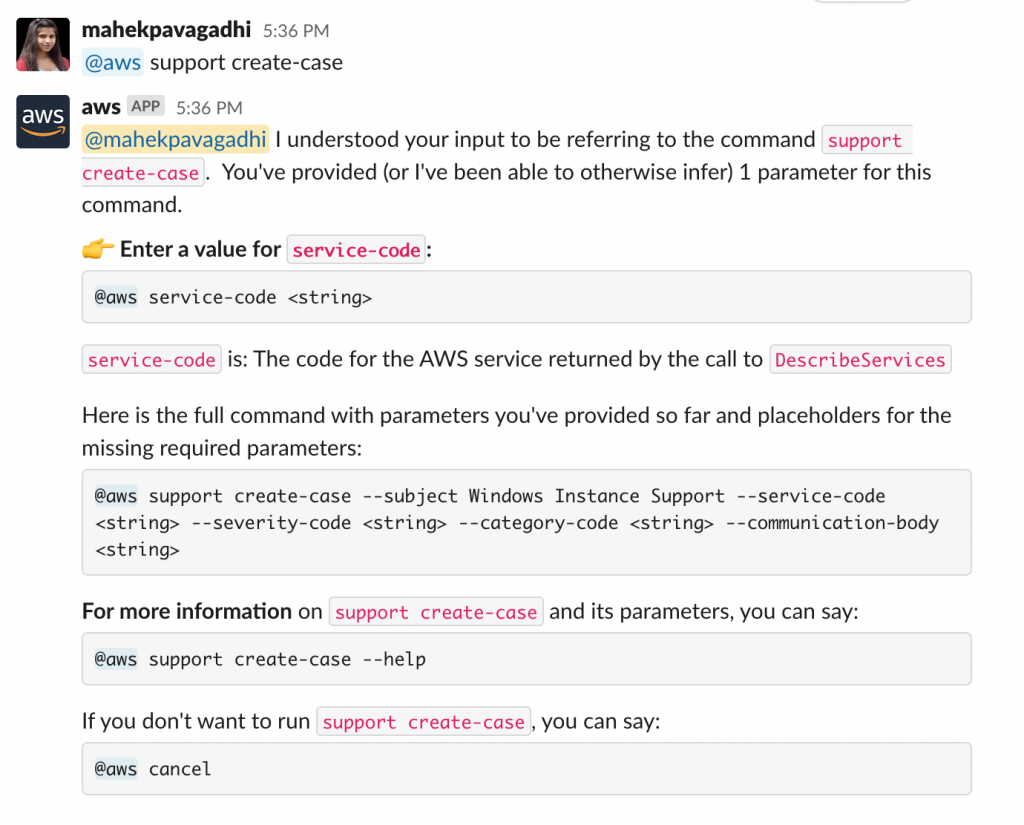Image resolution: width=1024 pixels, height=825 pixels.
Task: Click the DescribeServices code reference
Action: [860, 359]
